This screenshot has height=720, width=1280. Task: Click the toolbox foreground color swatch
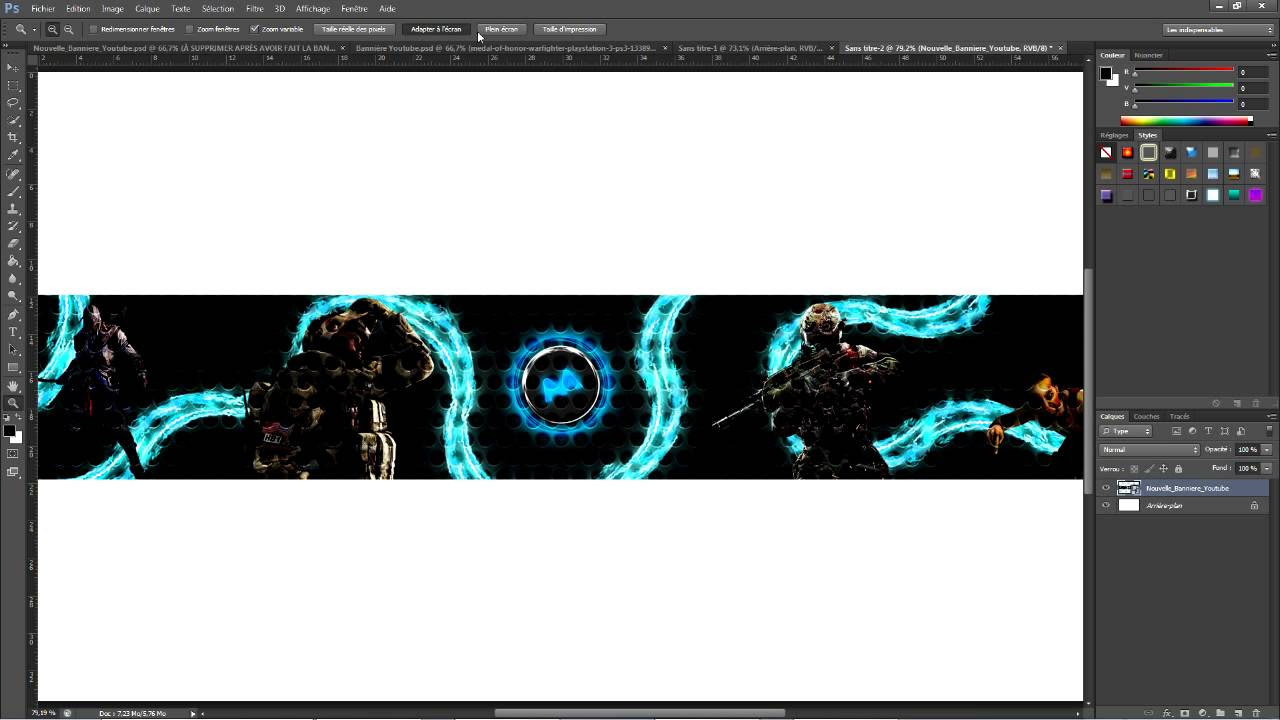coord(9,430)
